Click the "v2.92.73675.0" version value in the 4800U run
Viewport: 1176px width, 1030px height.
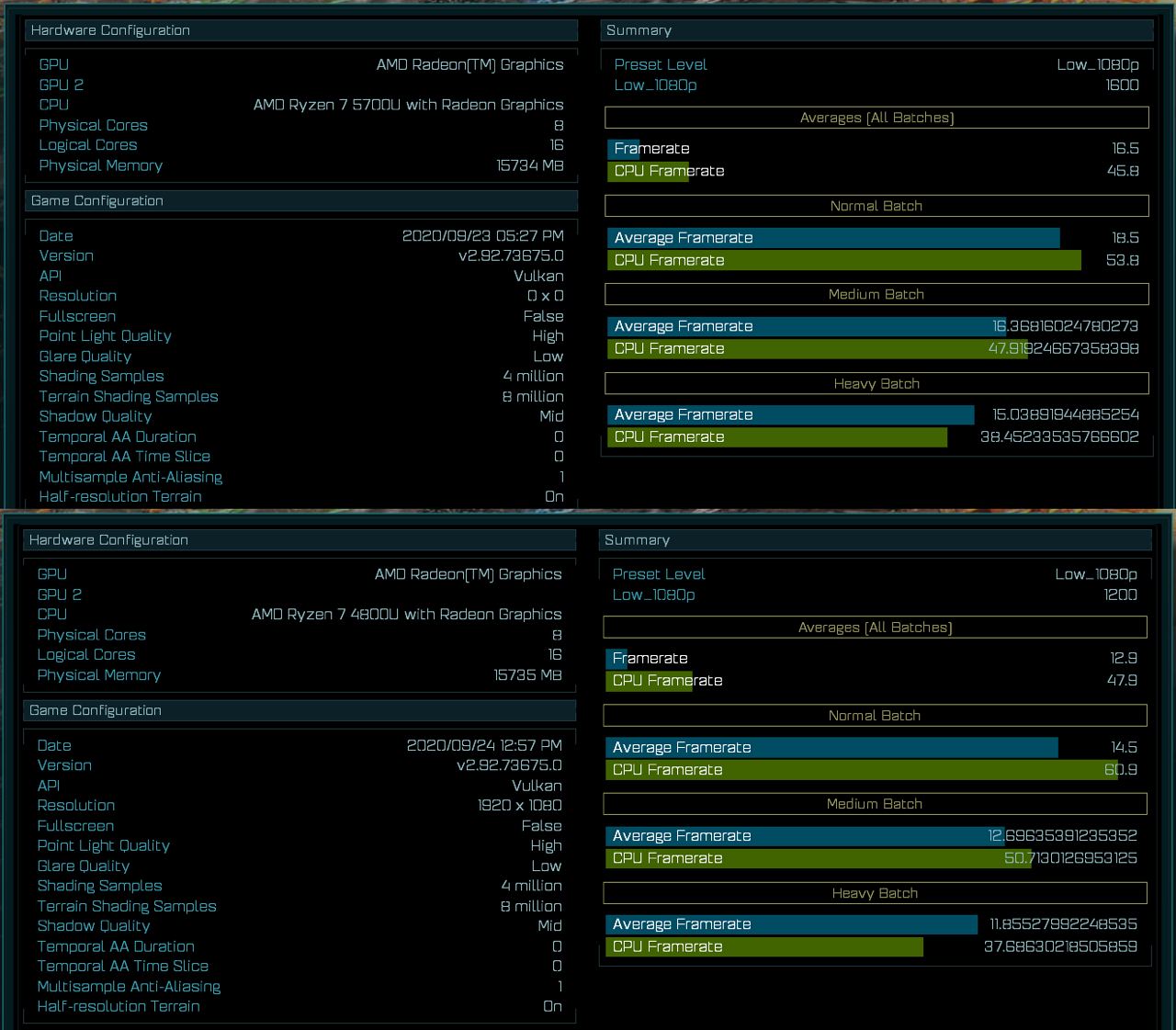[x=509, y=765]
